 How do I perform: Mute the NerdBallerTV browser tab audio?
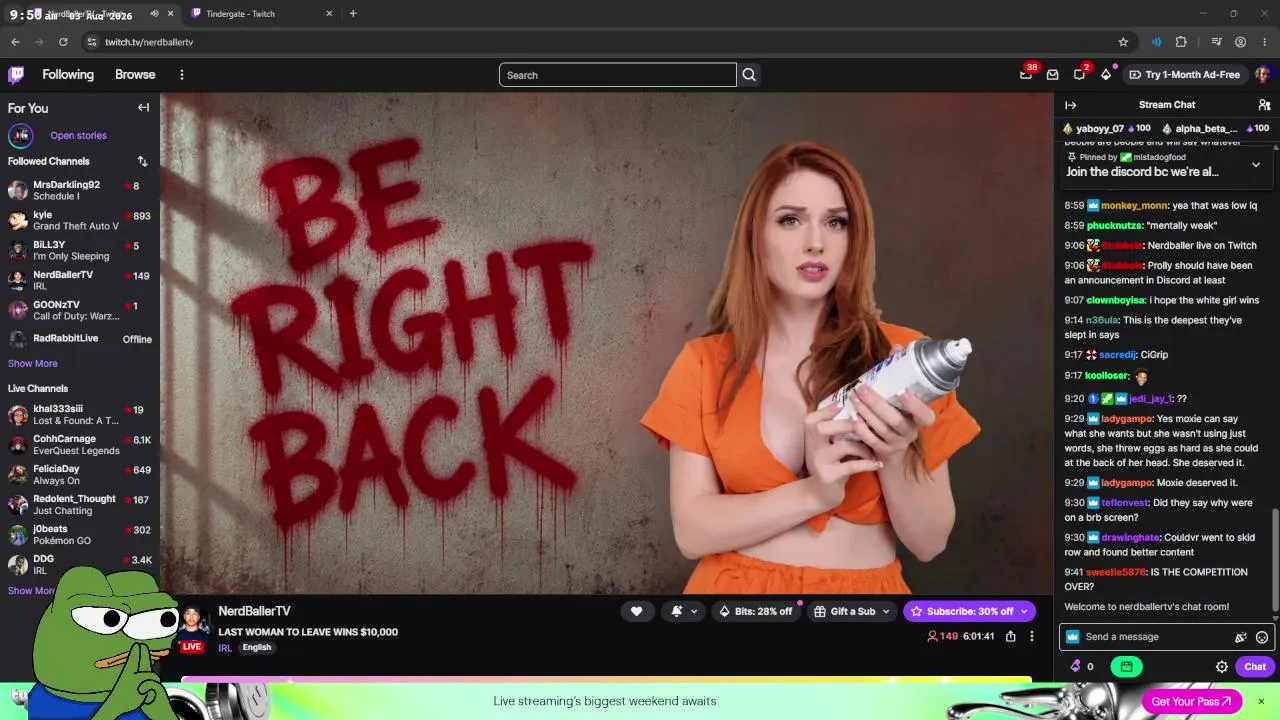[154, 14]
